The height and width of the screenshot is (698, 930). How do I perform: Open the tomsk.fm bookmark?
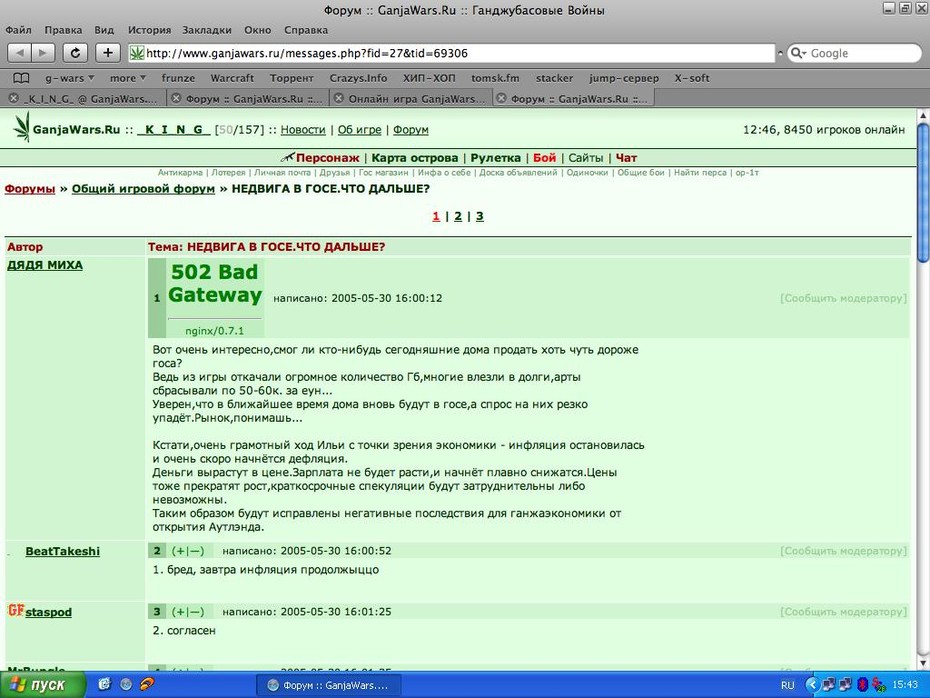[495, 78]
